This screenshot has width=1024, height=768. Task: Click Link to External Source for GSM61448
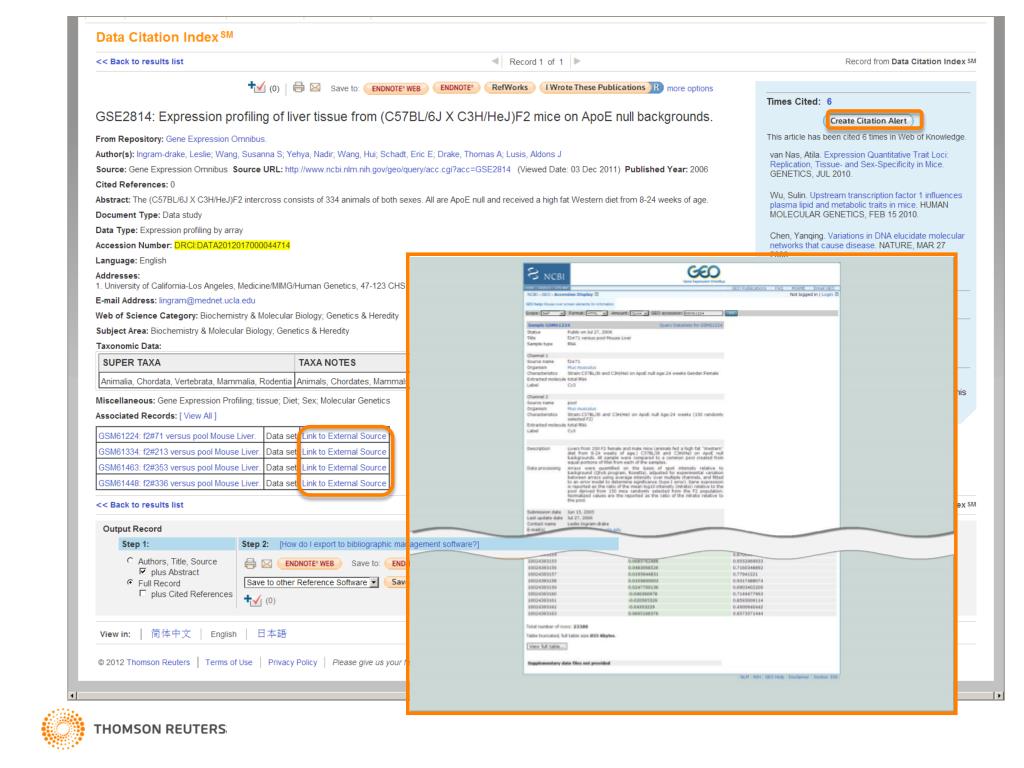coord(344,483)
